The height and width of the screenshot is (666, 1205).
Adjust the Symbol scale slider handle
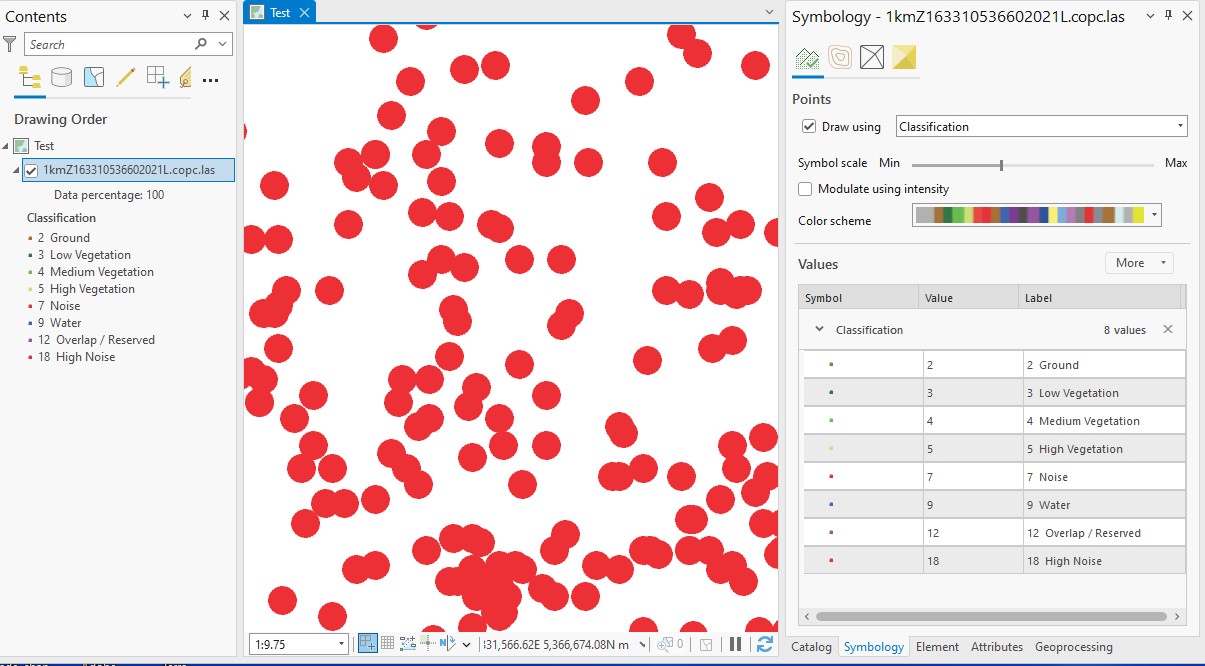(x=1001, y=164)
